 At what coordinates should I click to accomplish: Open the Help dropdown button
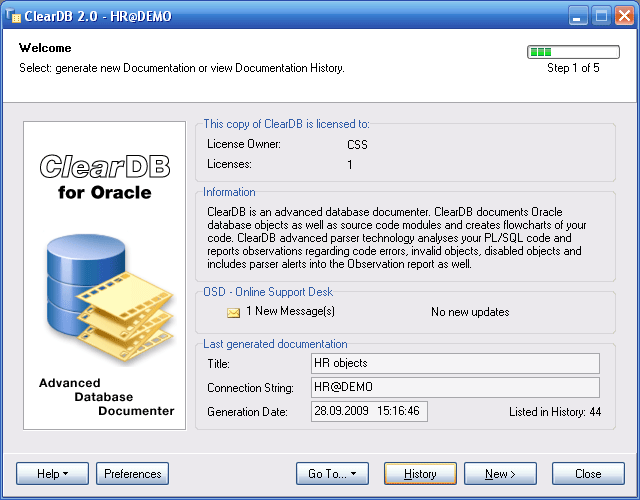pos(52,473)
